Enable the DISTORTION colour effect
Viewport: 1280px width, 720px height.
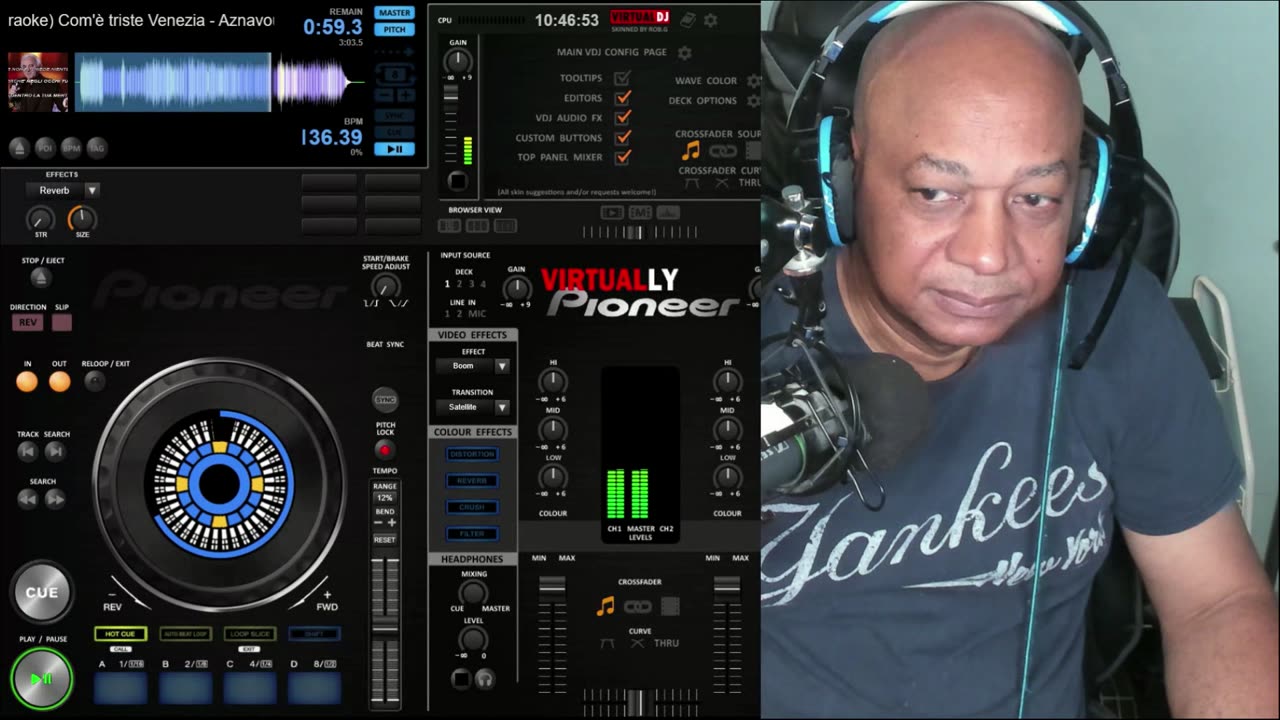472,454
